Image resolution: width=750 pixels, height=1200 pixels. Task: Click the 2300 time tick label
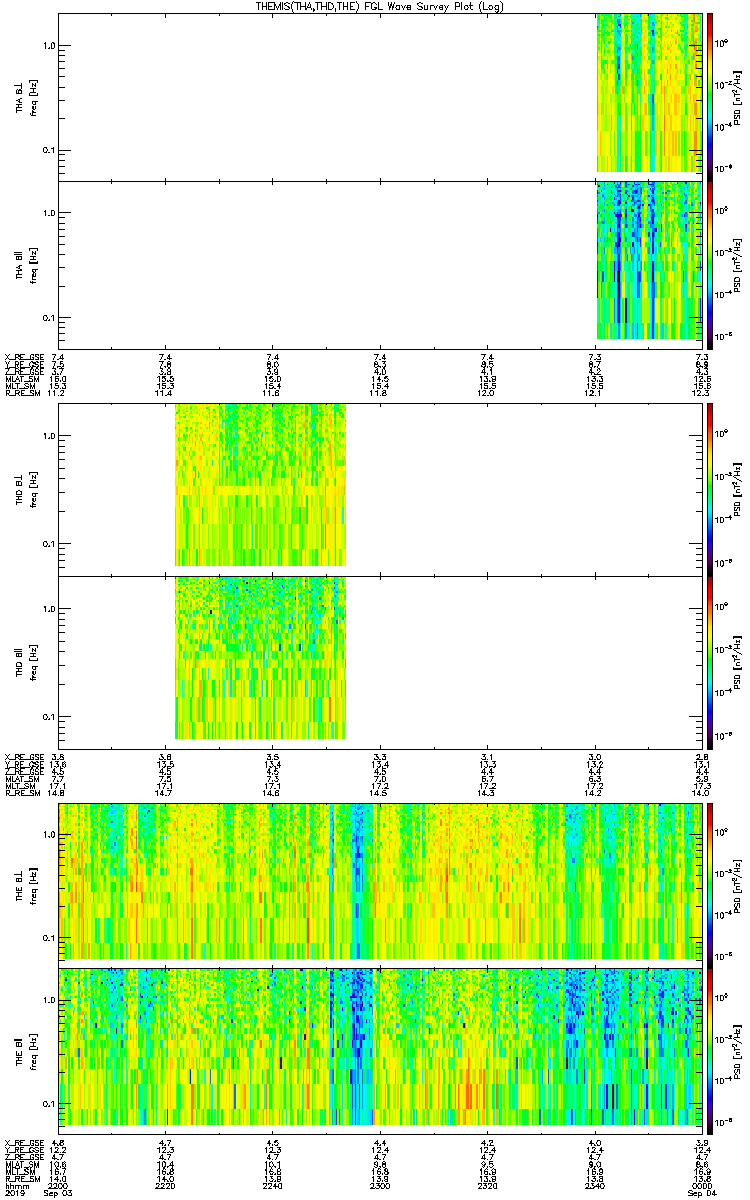[x=380, y=1186]
